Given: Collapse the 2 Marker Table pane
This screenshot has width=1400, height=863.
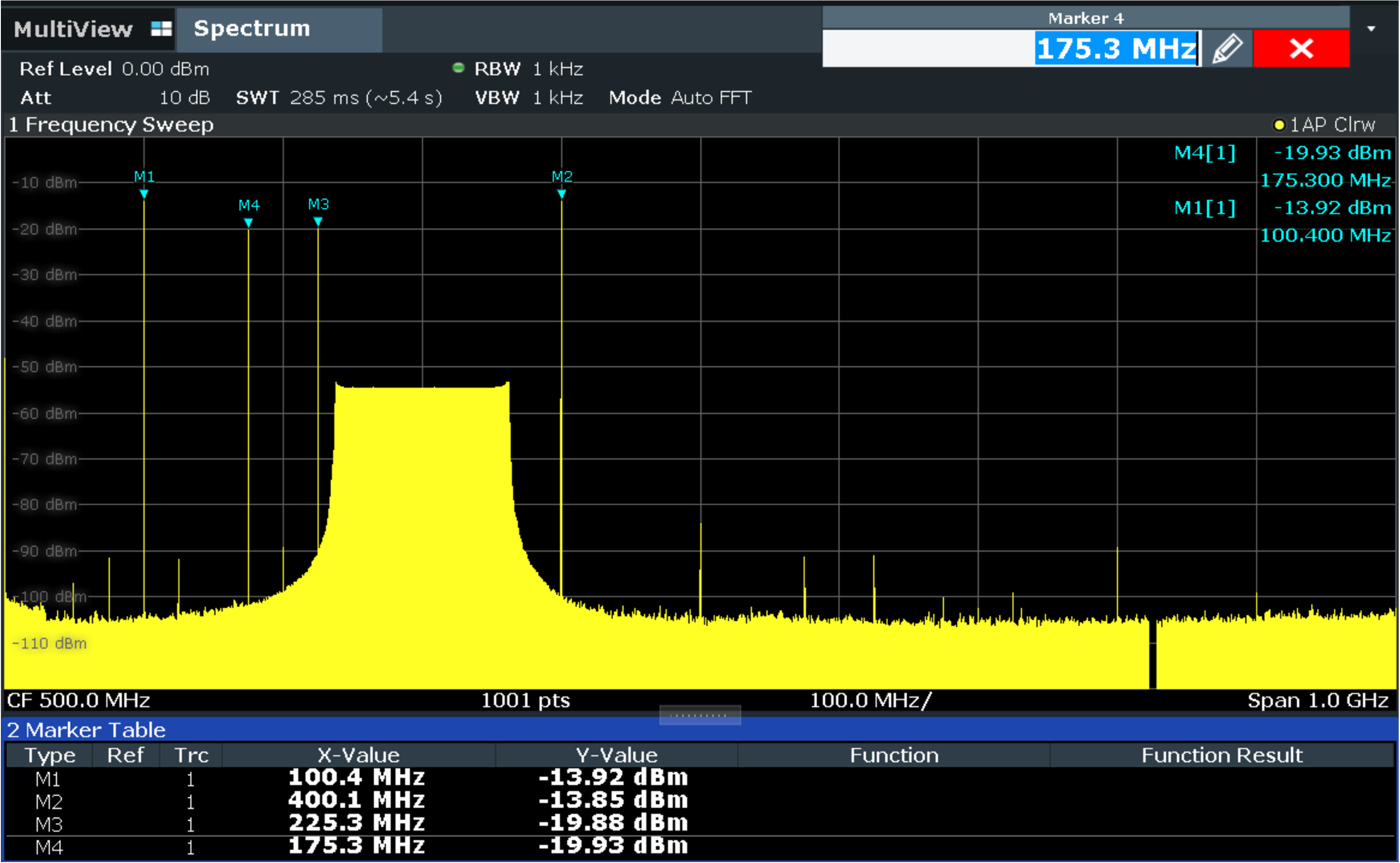Looking at the screenshot, I should 84,729.
